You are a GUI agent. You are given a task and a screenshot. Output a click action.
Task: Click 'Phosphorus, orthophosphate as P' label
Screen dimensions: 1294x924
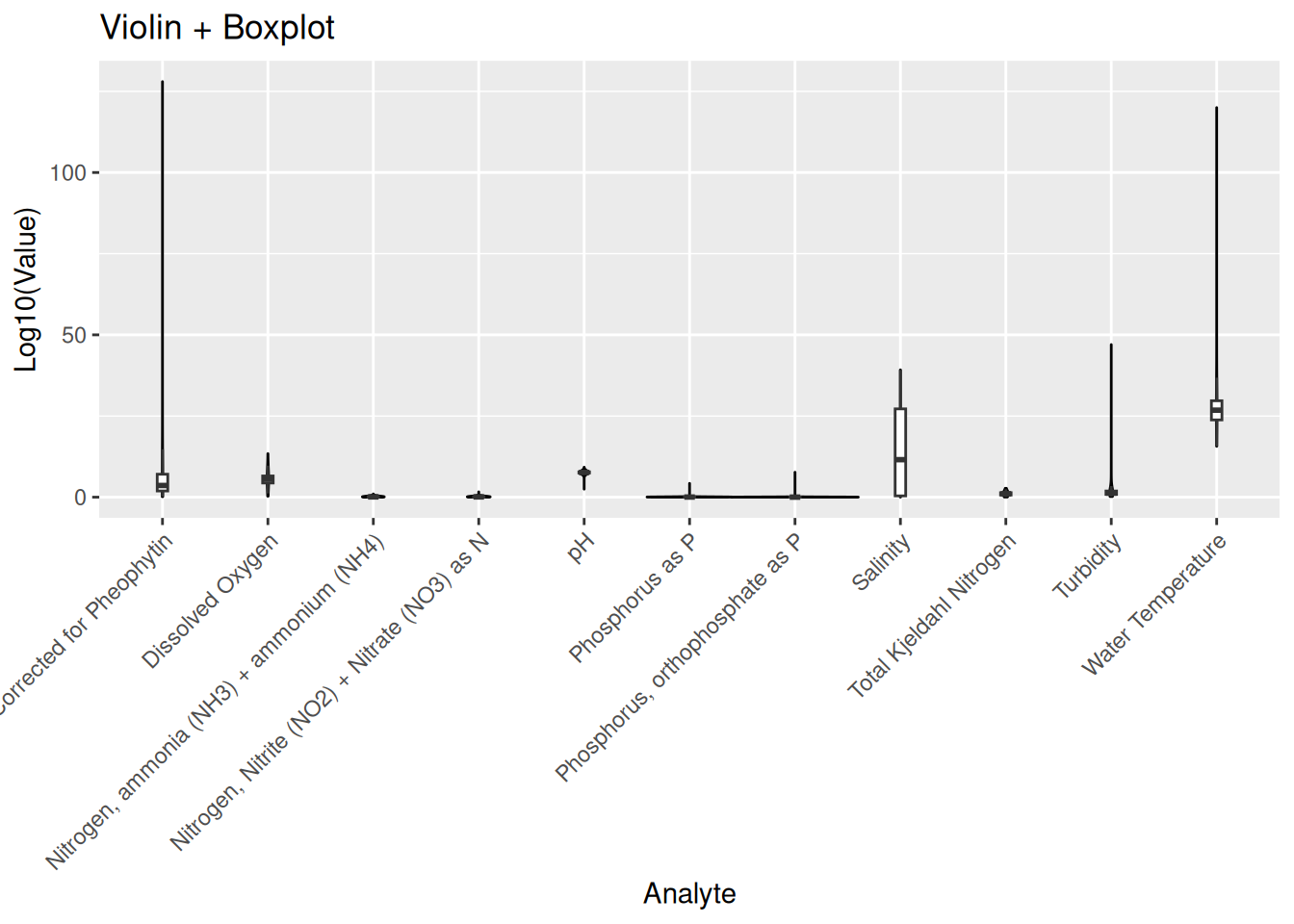678,656
